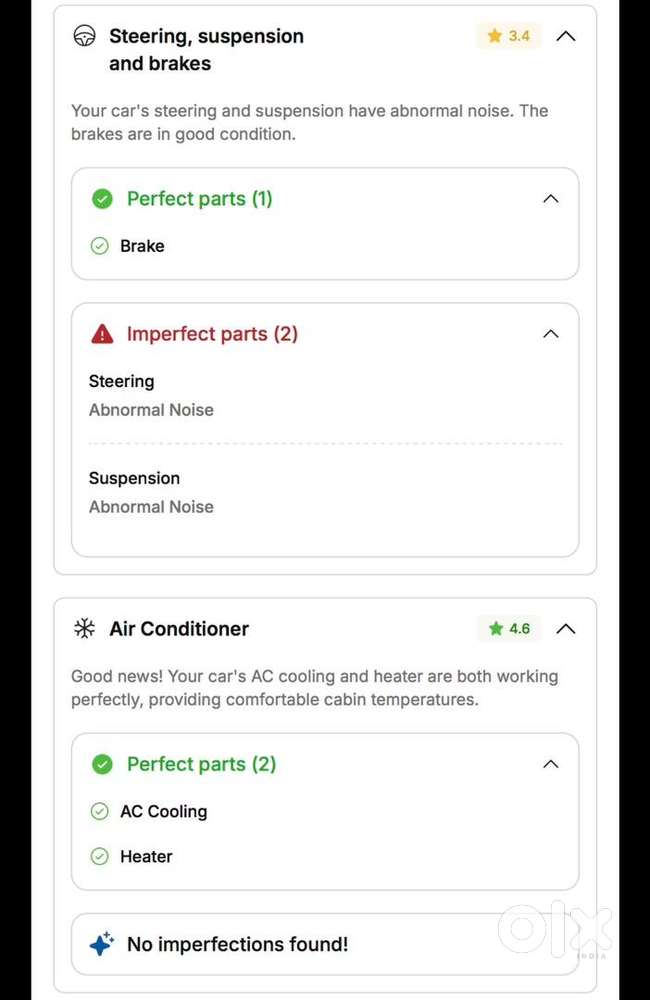Collapse the brakes Perfect parts (1) list

[550, 199]
